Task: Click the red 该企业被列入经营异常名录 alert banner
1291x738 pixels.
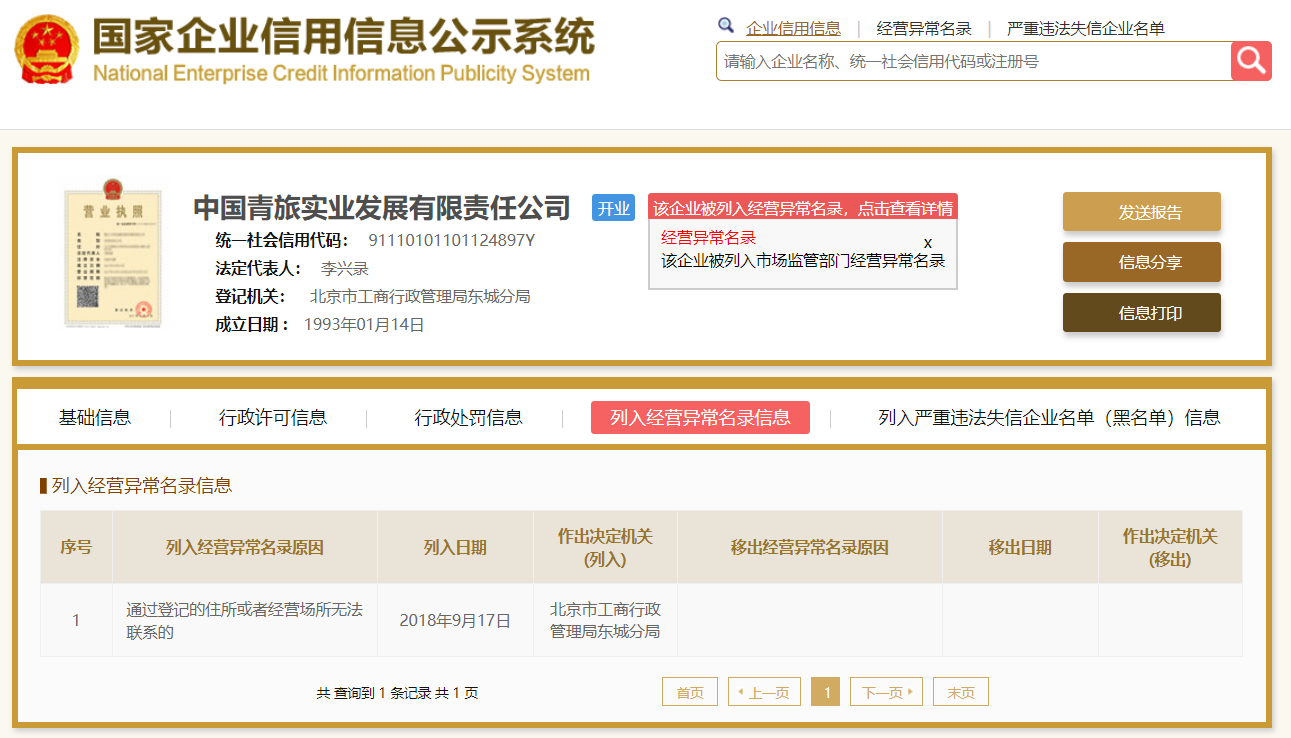Action: (803, 207)
